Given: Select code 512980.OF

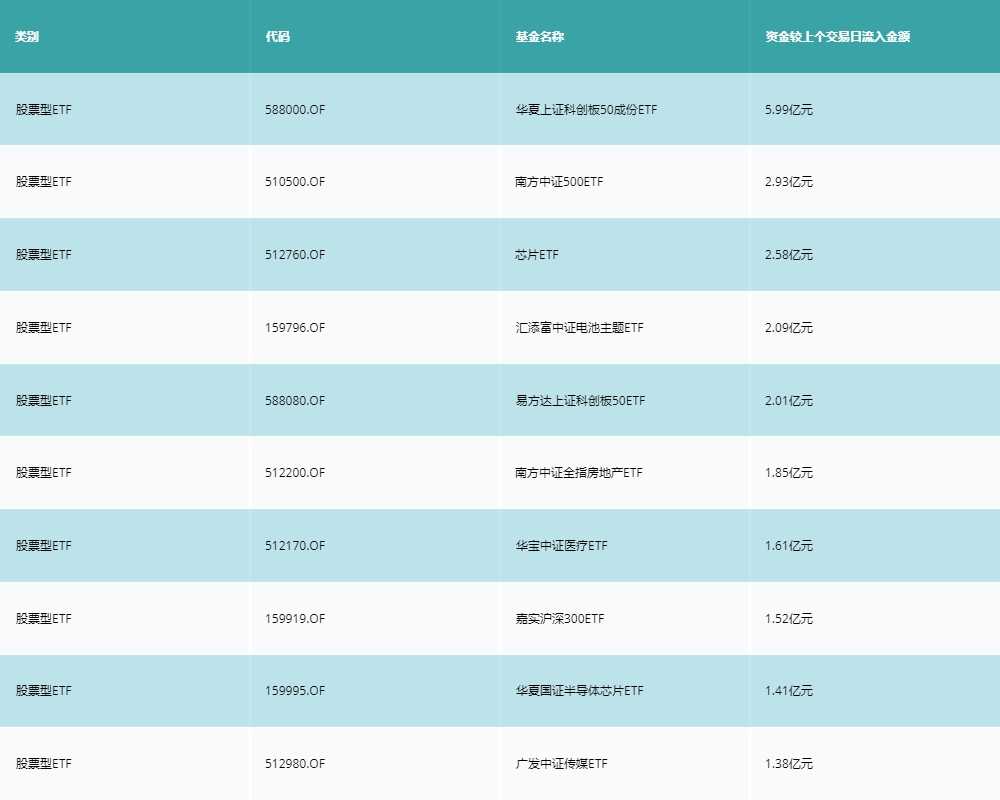Looking at the screenshot, I should click(x=295, y=763).
